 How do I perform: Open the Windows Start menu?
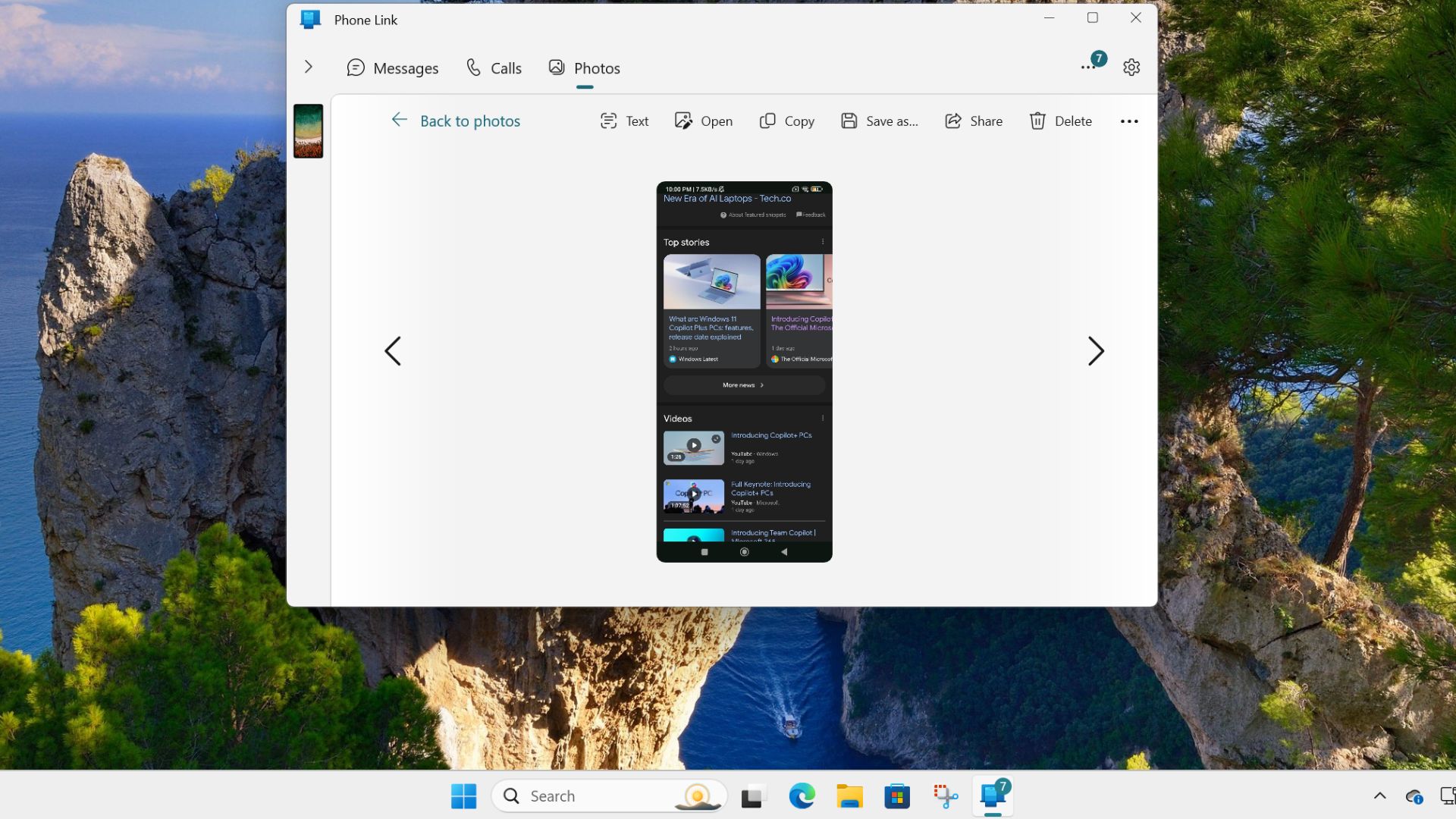[x=463, y=796]
